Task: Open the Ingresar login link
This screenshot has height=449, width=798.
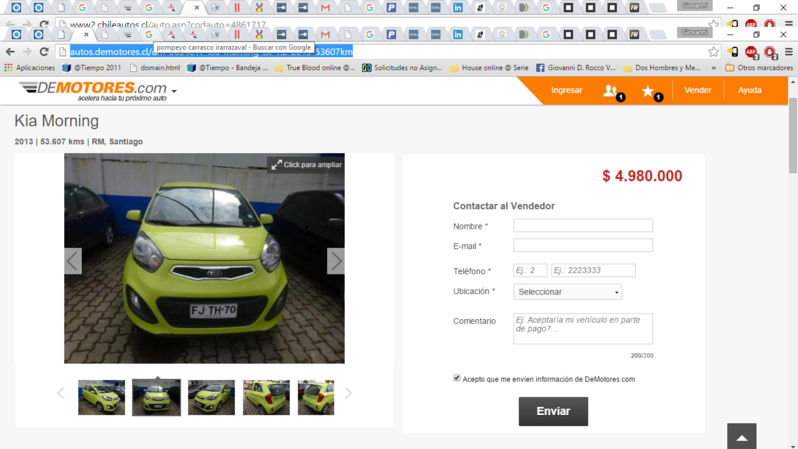Action: 566,90
